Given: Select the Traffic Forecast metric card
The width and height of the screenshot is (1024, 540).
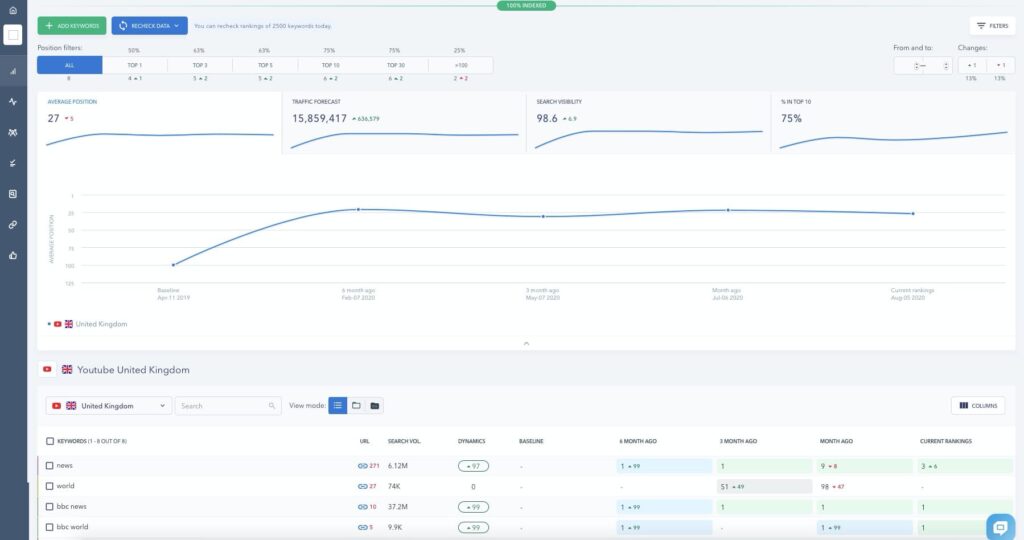Looking at the screenshot, I should [x=404, y=123].
